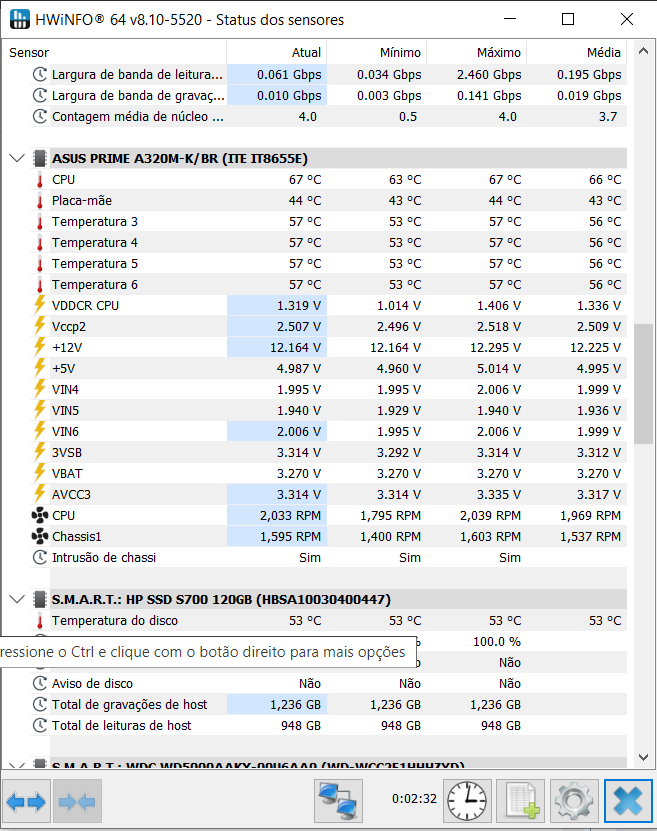Screen dimensions: 657x831
Task: Click the Atual column header
Action: (276, 52)
